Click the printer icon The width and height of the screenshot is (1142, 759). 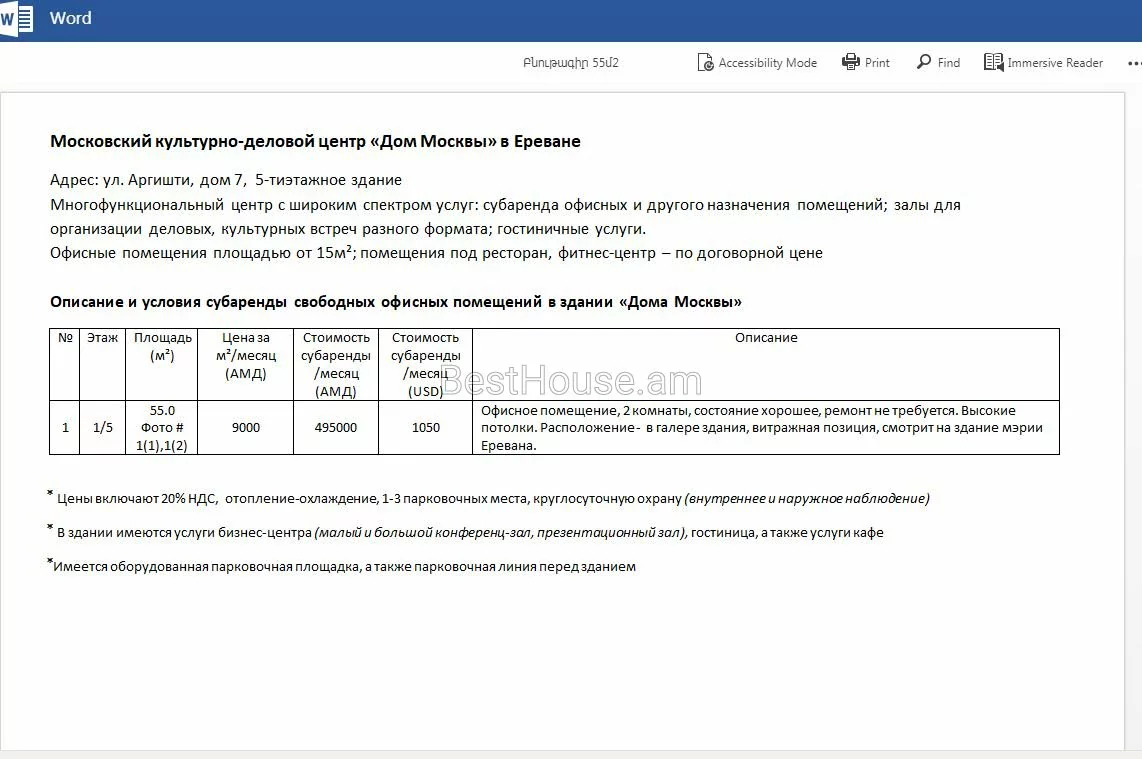point(851,62)
